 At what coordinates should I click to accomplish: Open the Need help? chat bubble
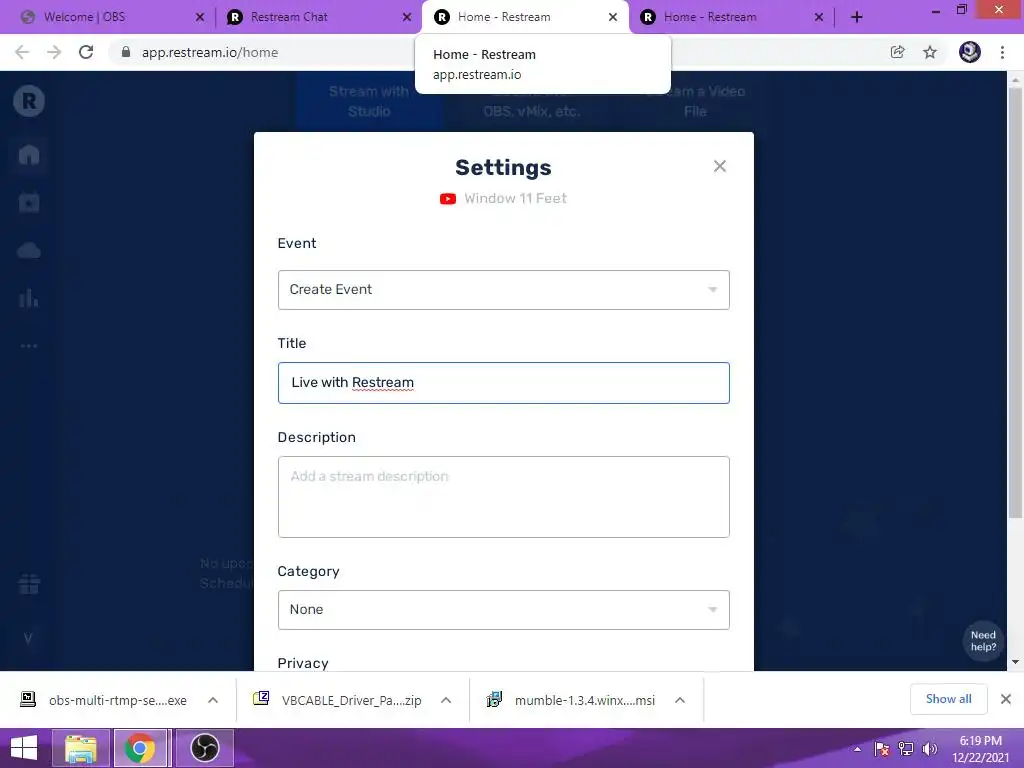tap(983, 641)
